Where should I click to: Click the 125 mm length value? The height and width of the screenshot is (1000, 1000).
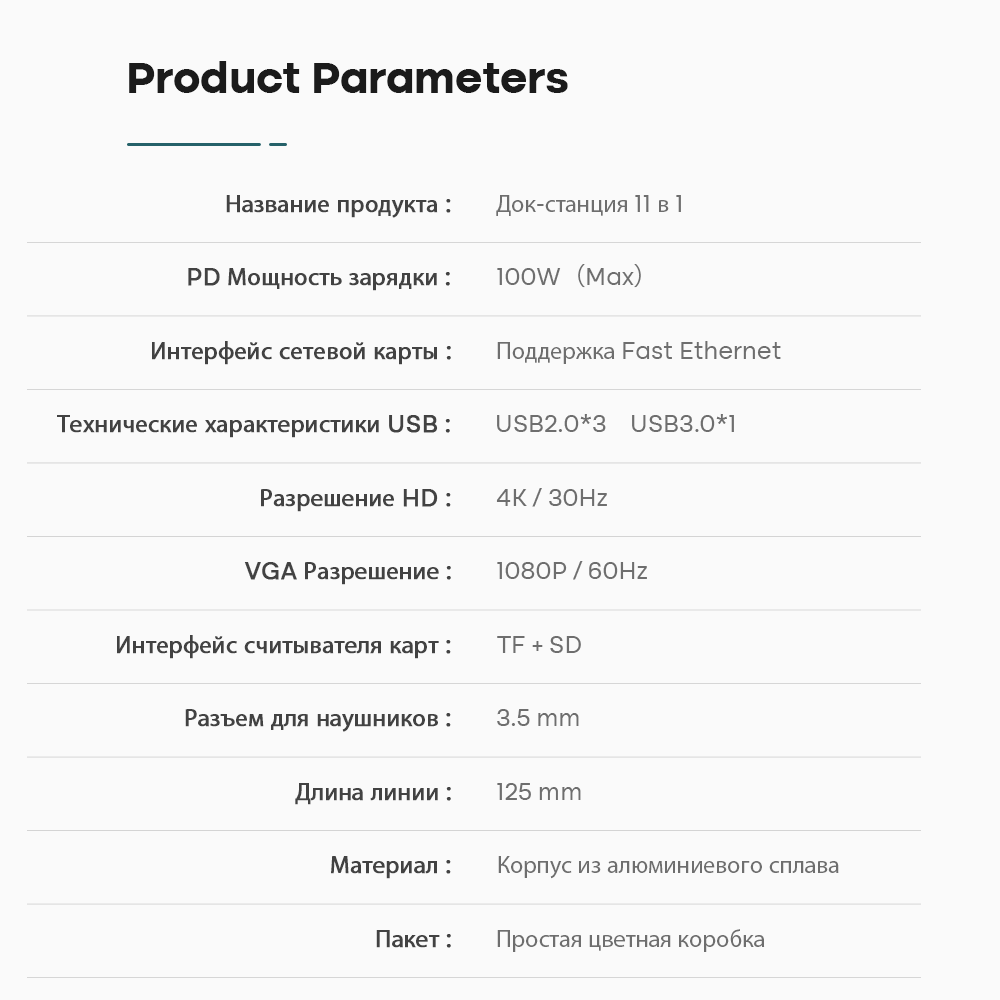(539, 792)
